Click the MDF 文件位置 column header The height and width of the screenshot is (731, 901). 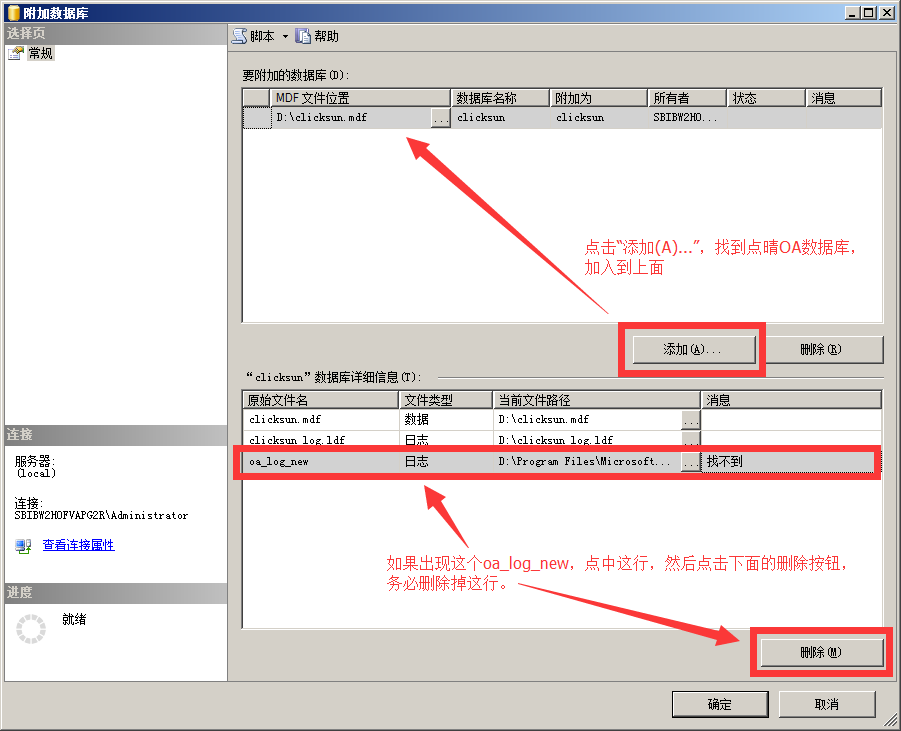(x=360, y=98)
